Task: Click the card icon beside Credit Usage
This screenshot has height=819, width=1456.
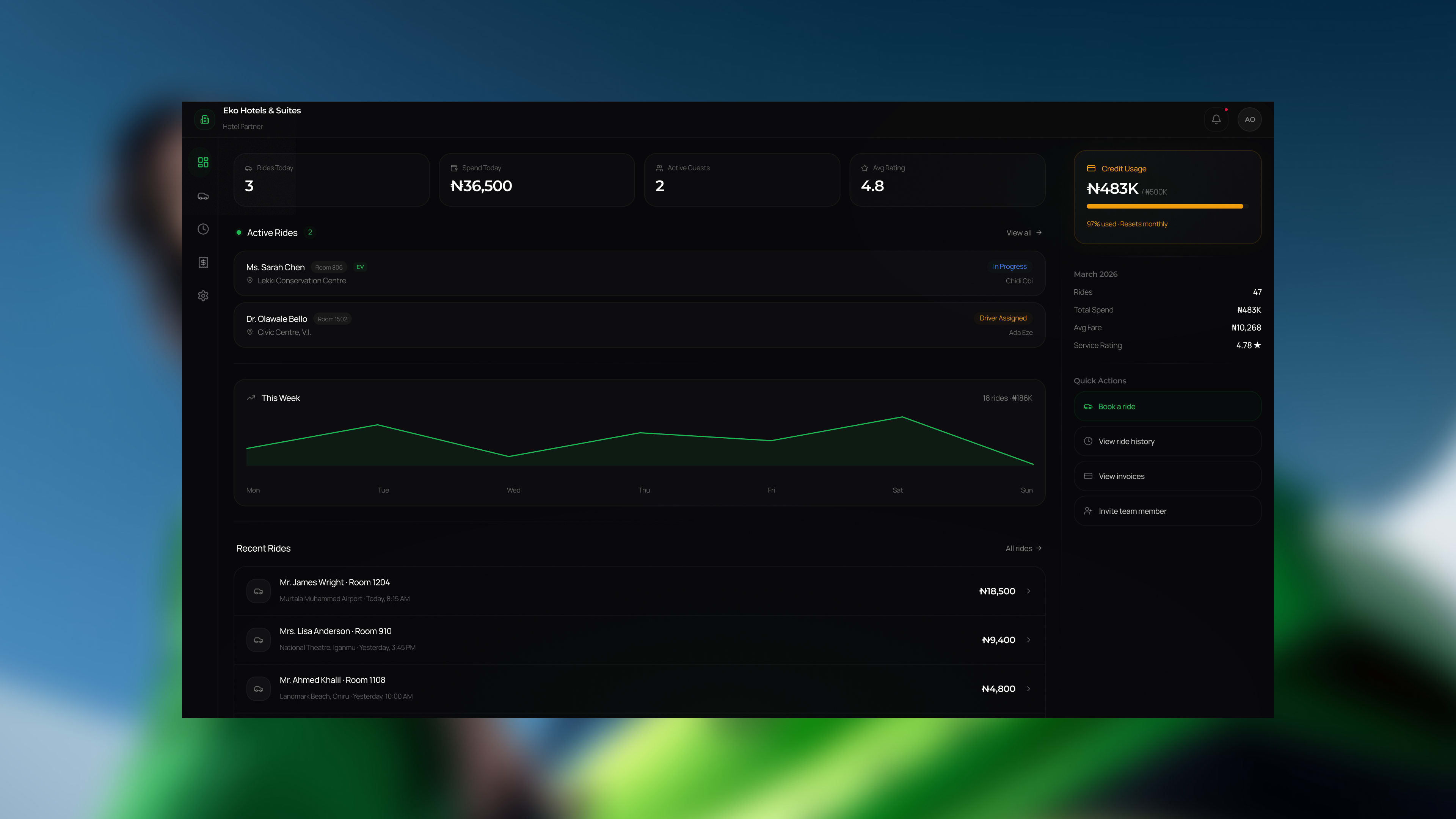Action: pyautogui.click(x=1091, y=168)
